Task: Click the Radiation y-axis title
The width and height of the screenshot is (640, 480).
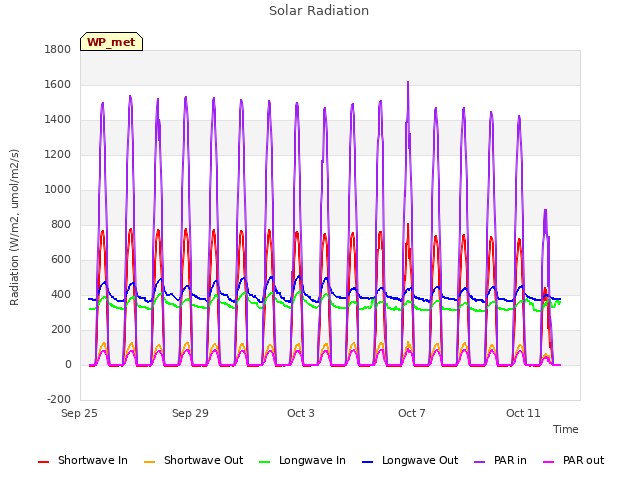Action: [x=14, y=227]
